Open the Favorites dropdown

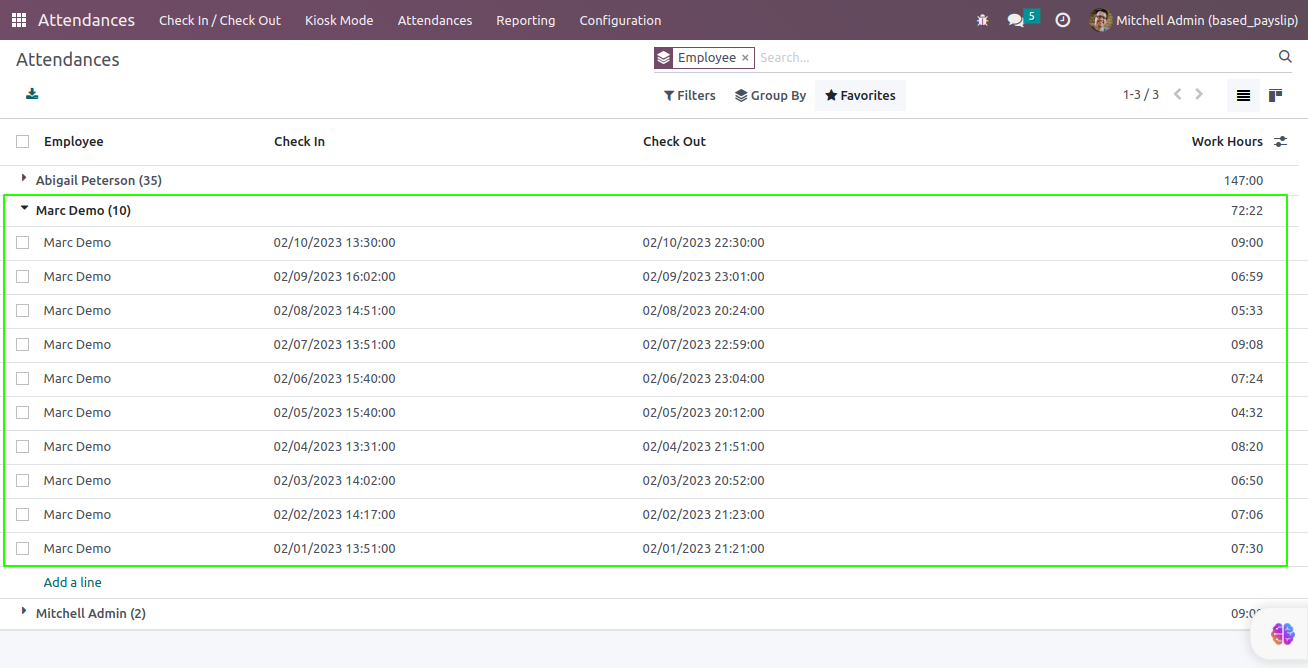click(860, 95)
